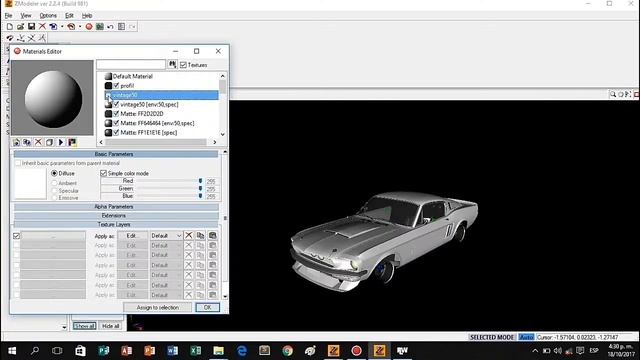640x360 pixels.
Task: Open dropdown arrow right of the import icon
Action: coord(62,27)
